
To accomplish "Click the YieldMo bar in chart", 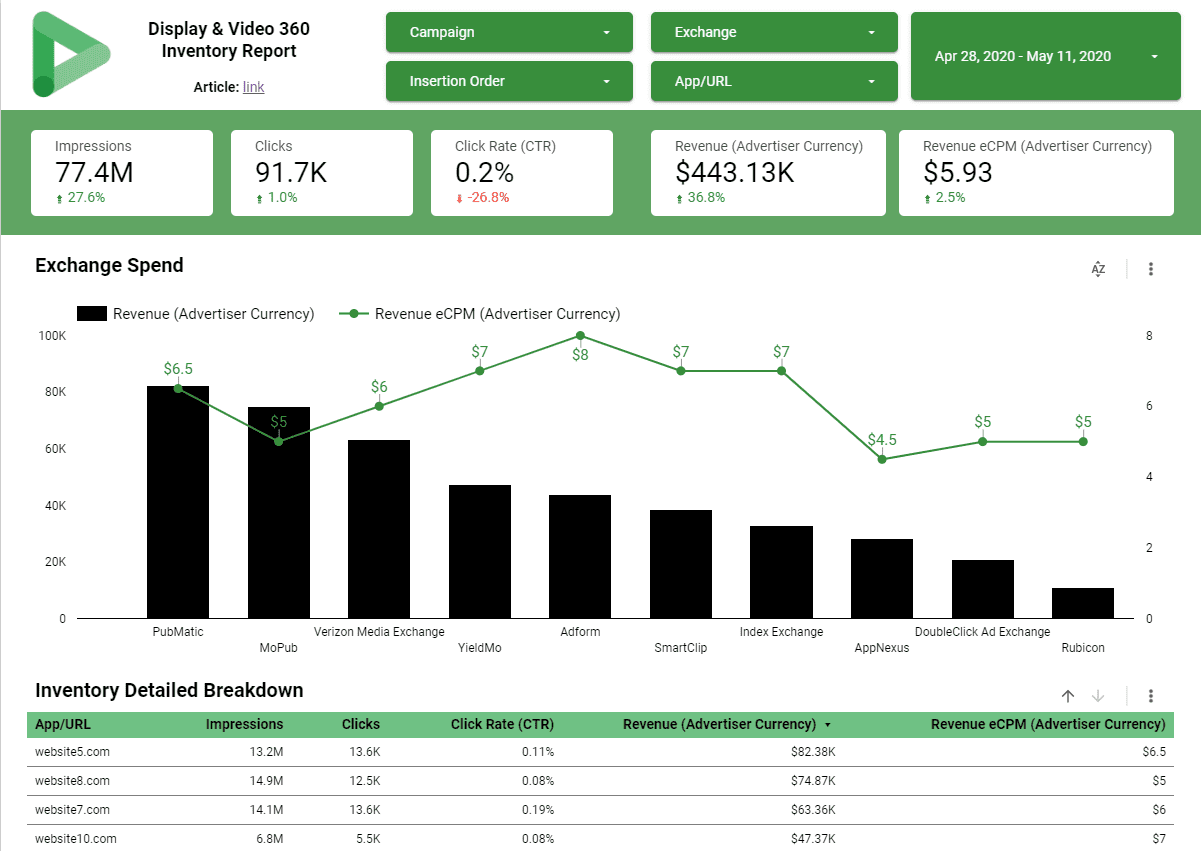I will (480, 551).
